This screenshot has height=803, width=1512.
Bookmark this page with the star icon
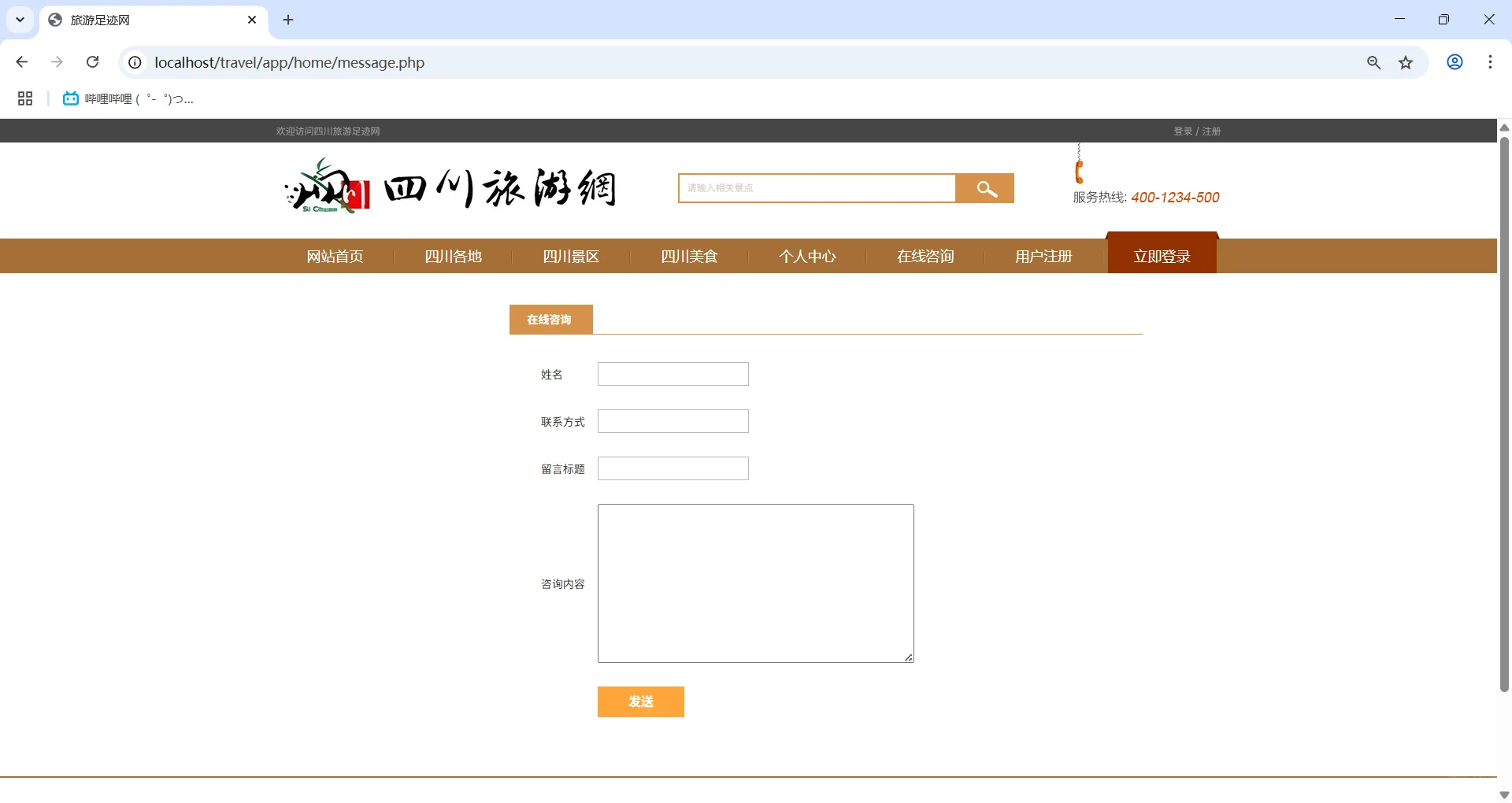pyautogui.click(x=1406, y=62)
